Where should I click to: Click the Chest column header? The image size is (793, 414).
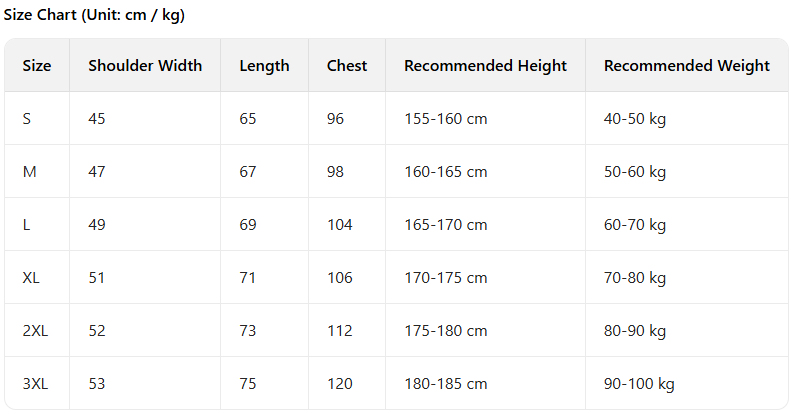(x=347, y=66)
